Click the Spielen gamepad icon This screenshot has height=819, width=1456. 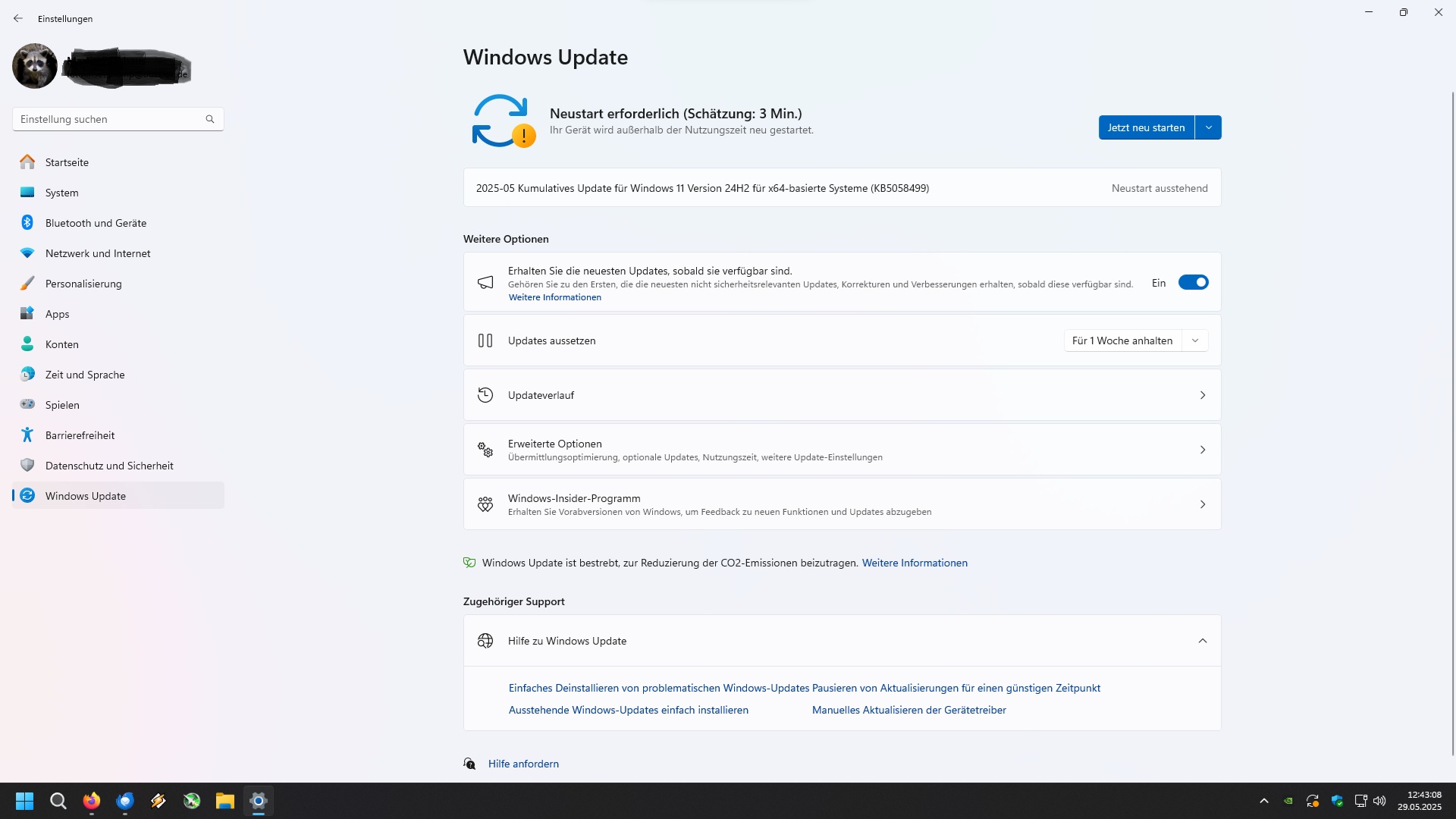(x=27, y=404)
